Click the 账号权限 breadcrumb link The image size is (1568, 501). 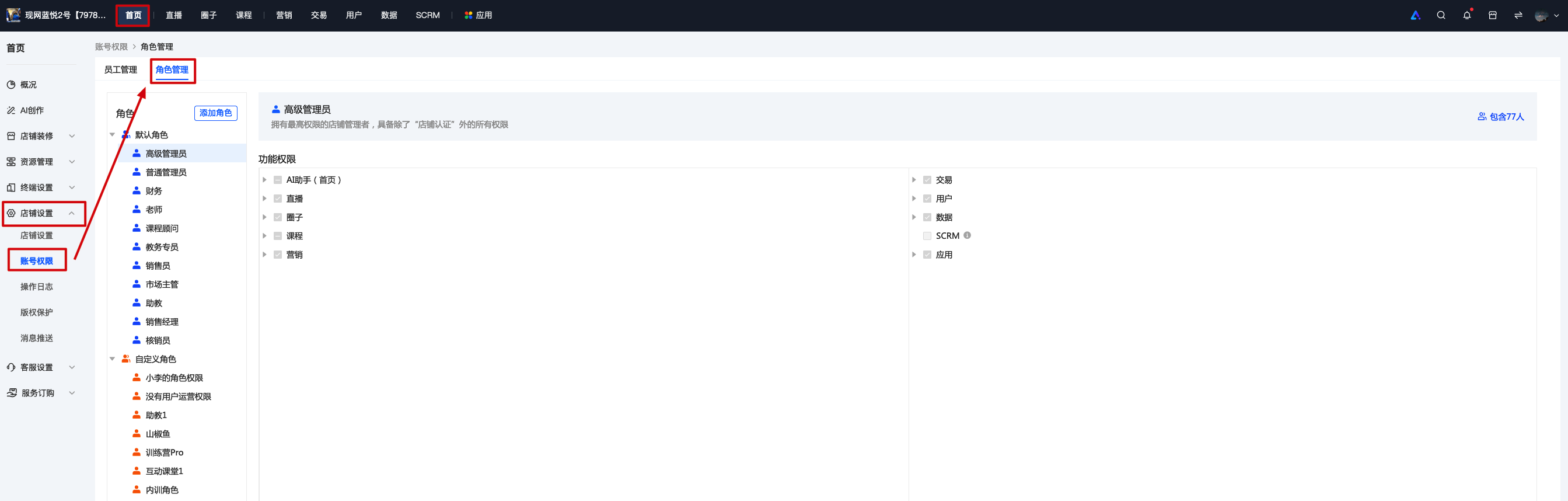(x=111, y=47)
